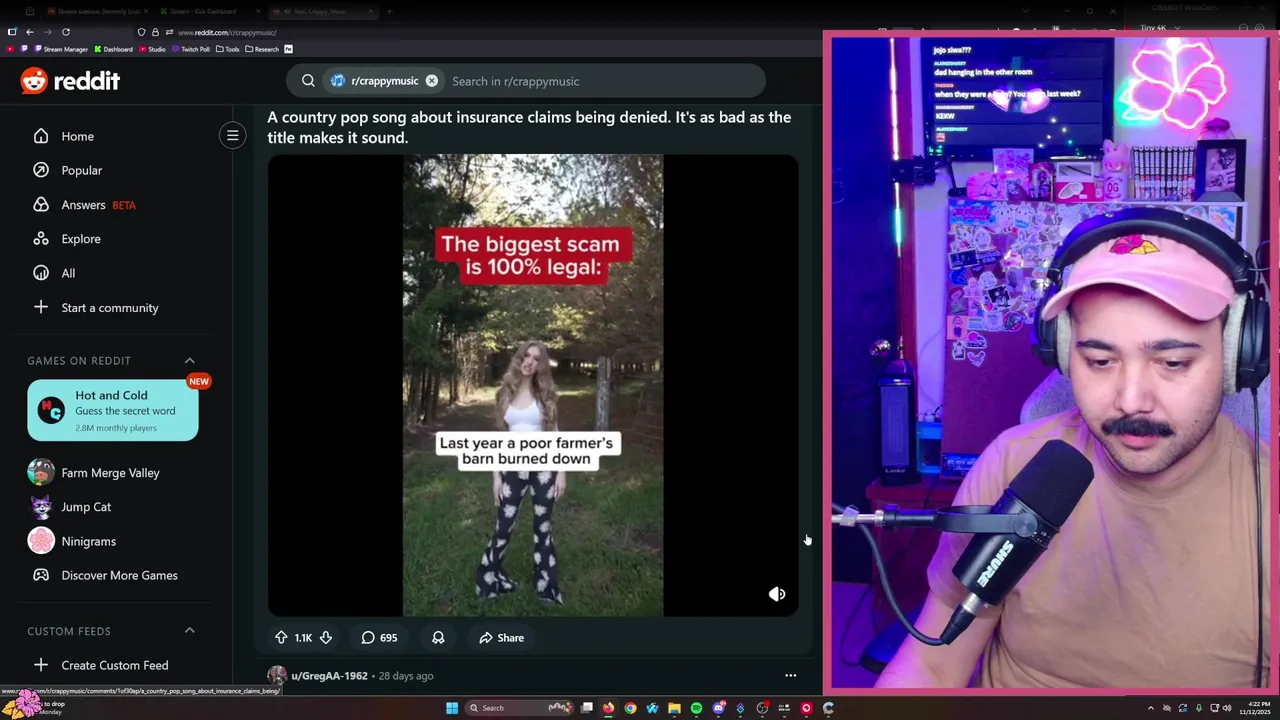1280x720 pixels.
Task: Click the shield tracking protection icon
Action: 141,32
